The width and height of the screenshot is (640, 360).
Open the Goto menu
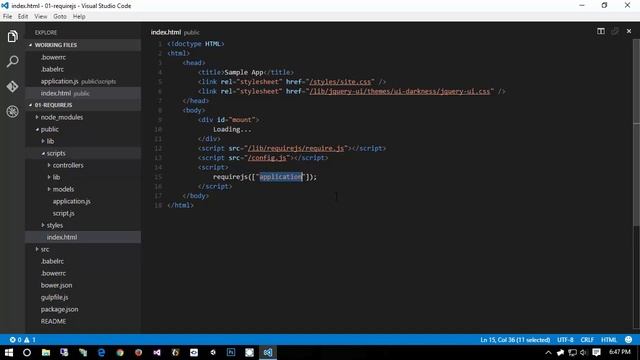(60, 16)
